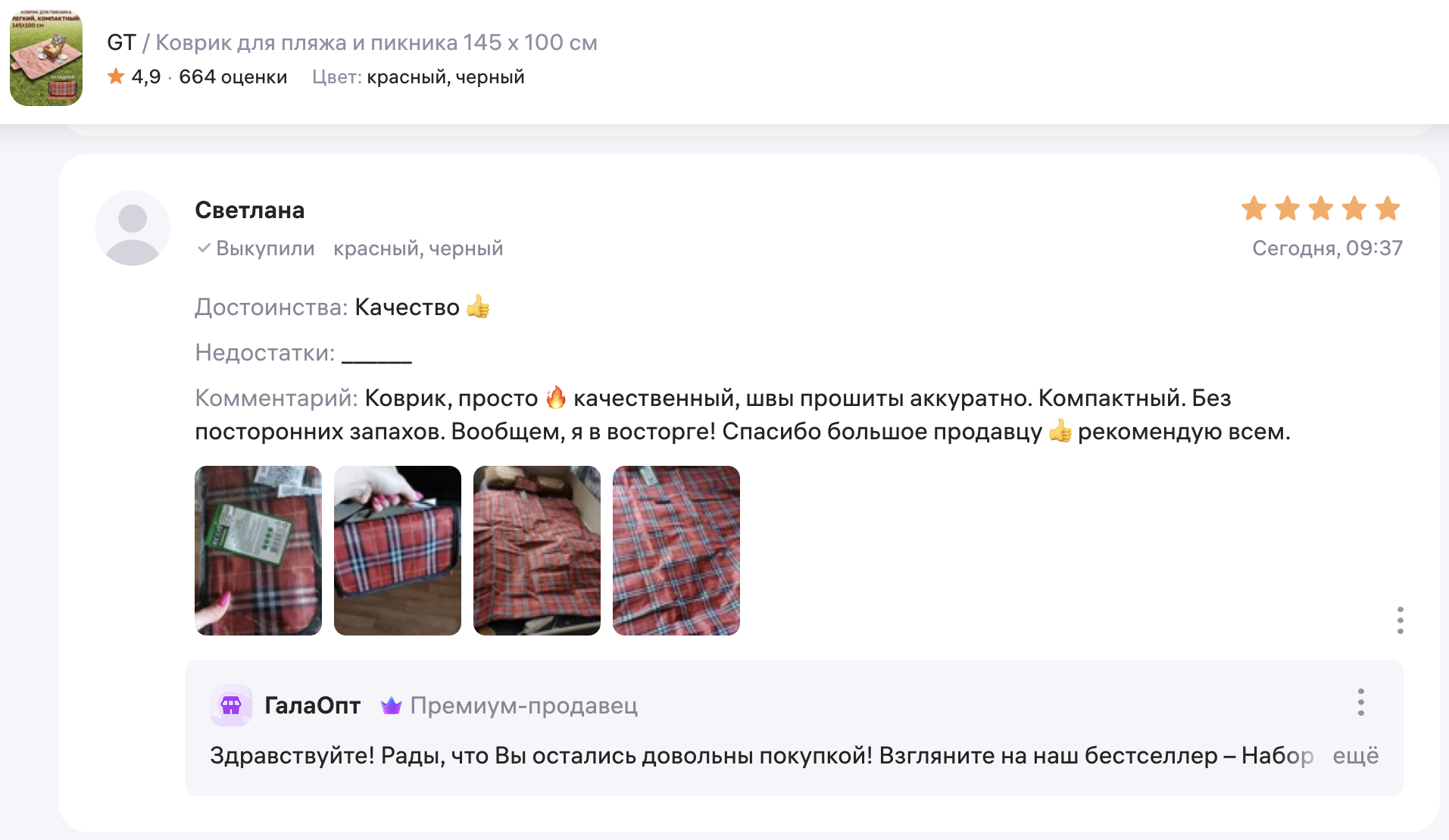
Task: Open product title Коврик для пляжа и пикника
Action: coord(376,42)
